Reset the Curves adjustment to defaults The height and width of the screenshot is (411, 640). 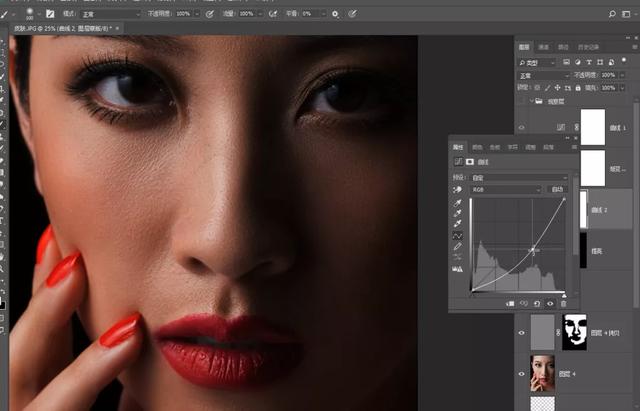coord(537,304)
